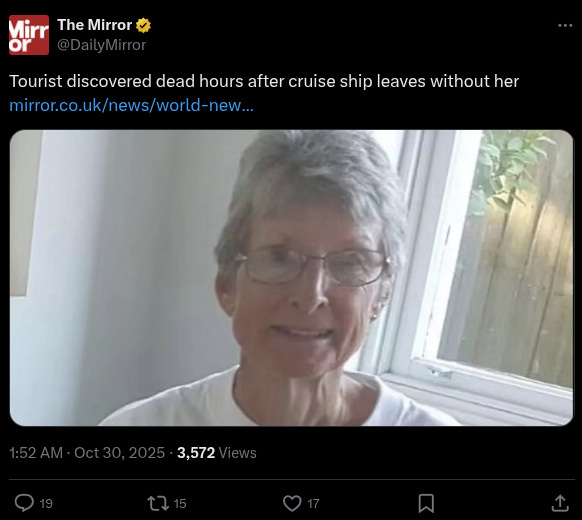Open The Mirror's red profile avatar
This screenshot has height=520, width=582.
click(x=29, y=35)
